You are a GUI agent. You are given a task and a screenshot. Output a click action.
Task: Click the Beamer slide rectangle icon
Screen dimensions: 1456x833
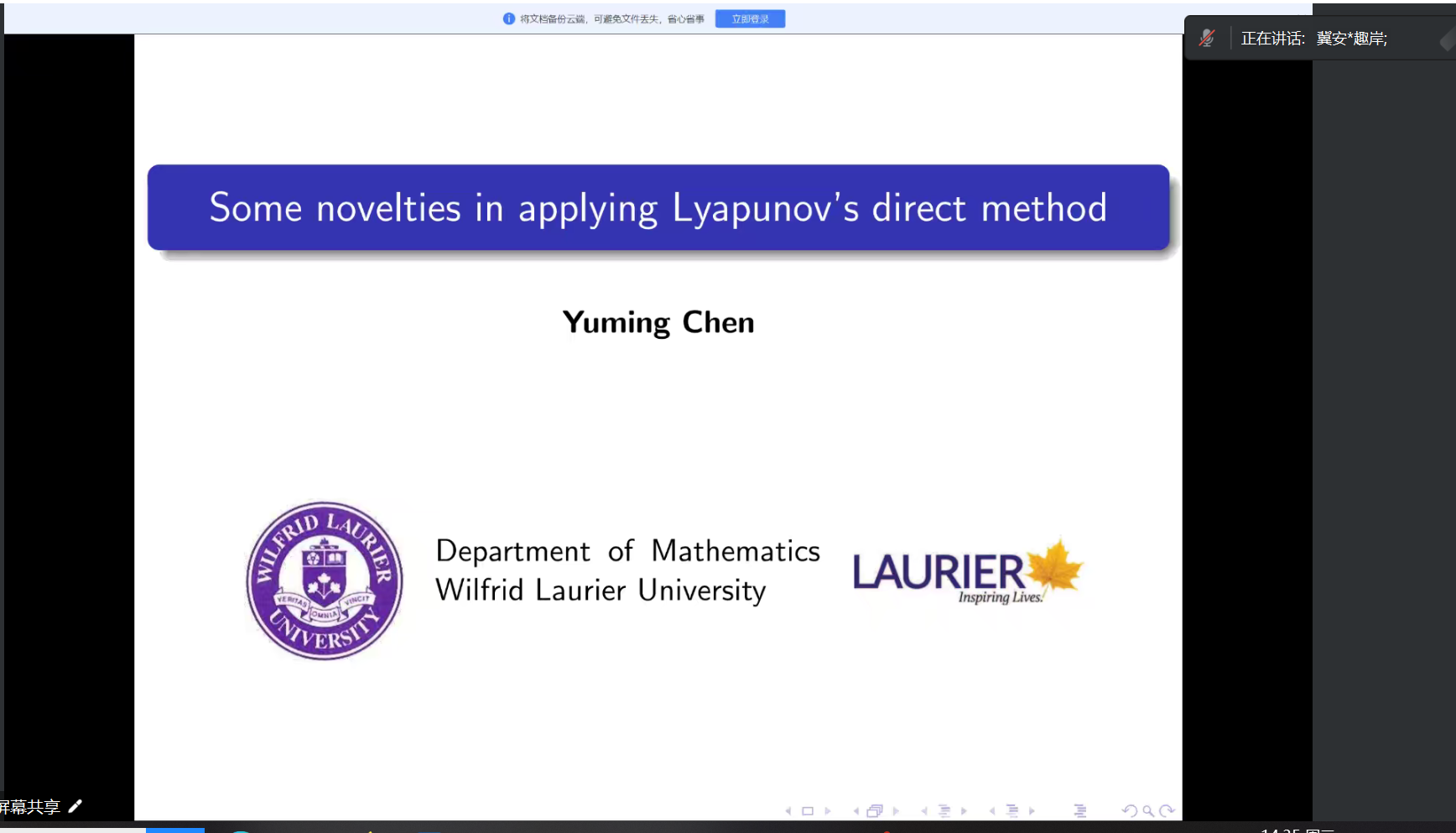point(808,811)
